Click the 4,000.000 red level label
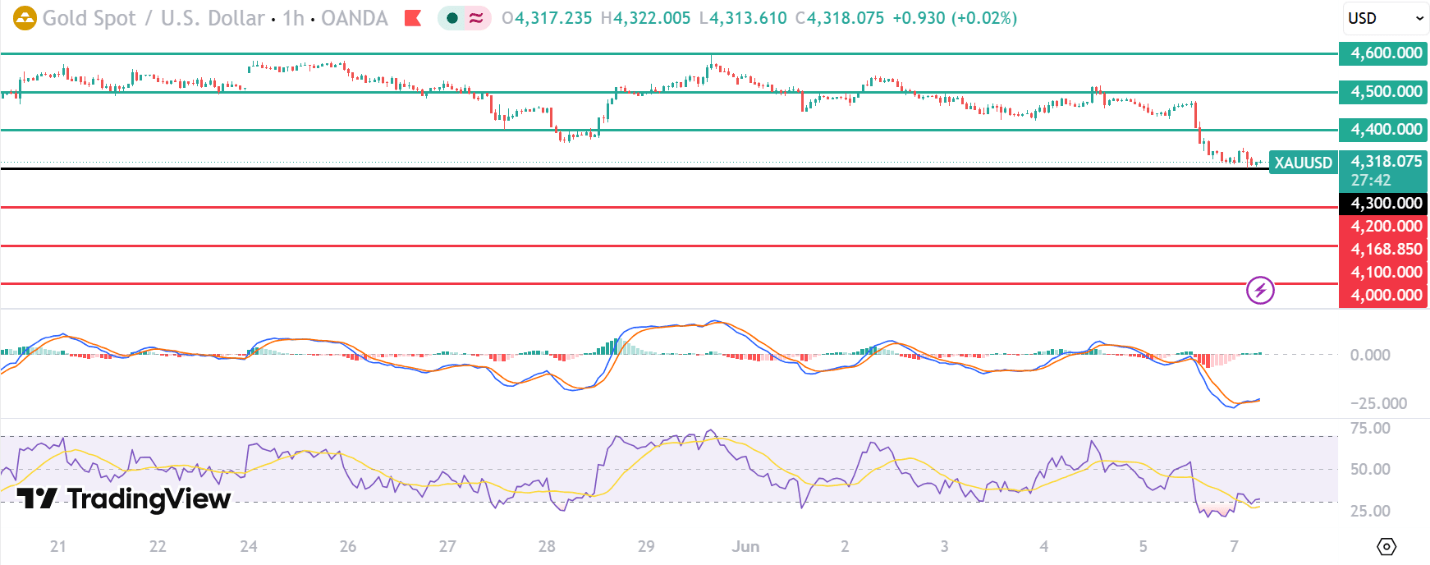Image resolution: width=1430 pixels, height=565 pixels. (x=1384, y=295)
